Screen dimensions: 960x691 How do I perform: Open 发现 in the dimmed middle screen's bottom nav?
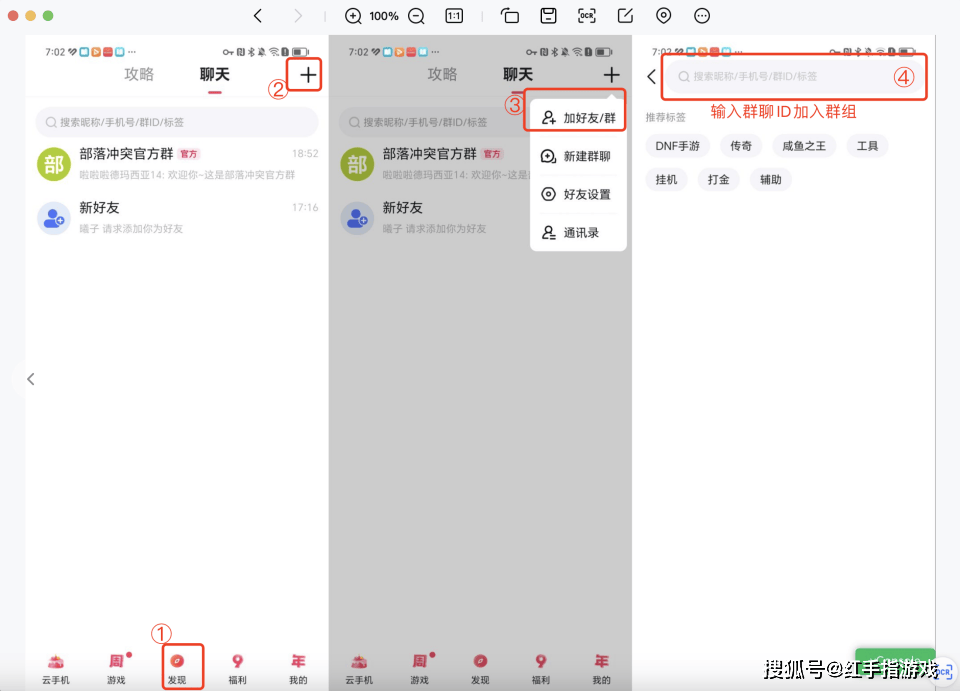point(480,669)
